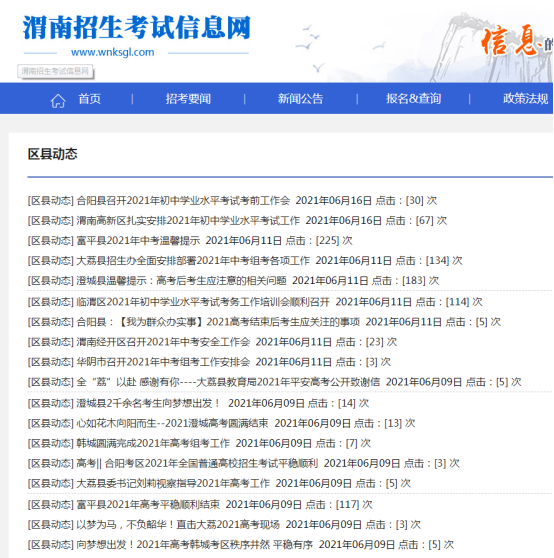The width and height of the screenshot is (554, 558).
Task: Open article 合阳县召开2021年初中学业水平考试考前工作会
Action: [183, 201]
